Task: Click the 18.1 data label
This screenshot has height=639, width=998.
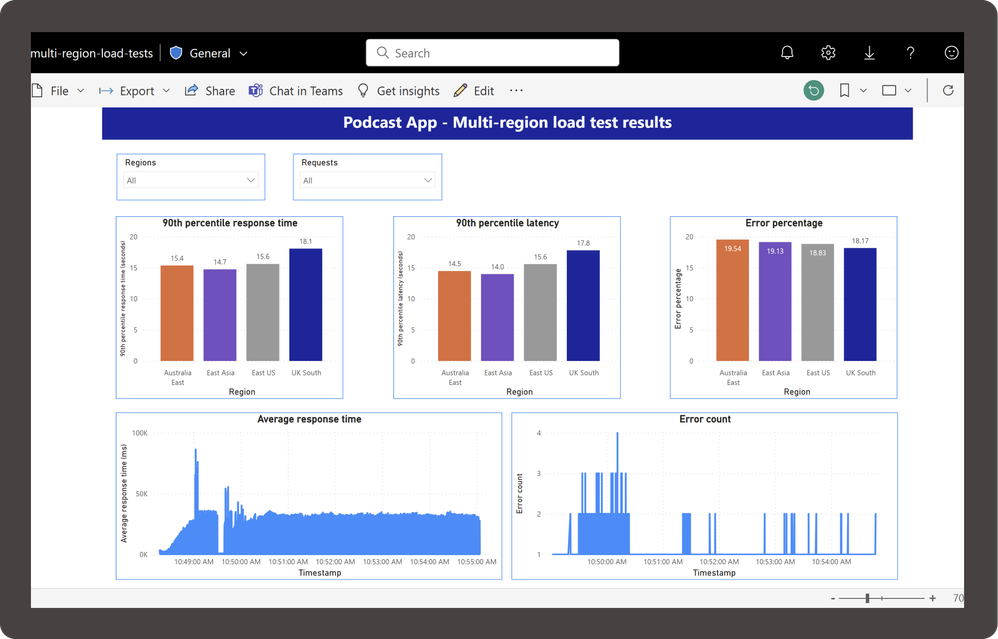Action: point(306,241)
